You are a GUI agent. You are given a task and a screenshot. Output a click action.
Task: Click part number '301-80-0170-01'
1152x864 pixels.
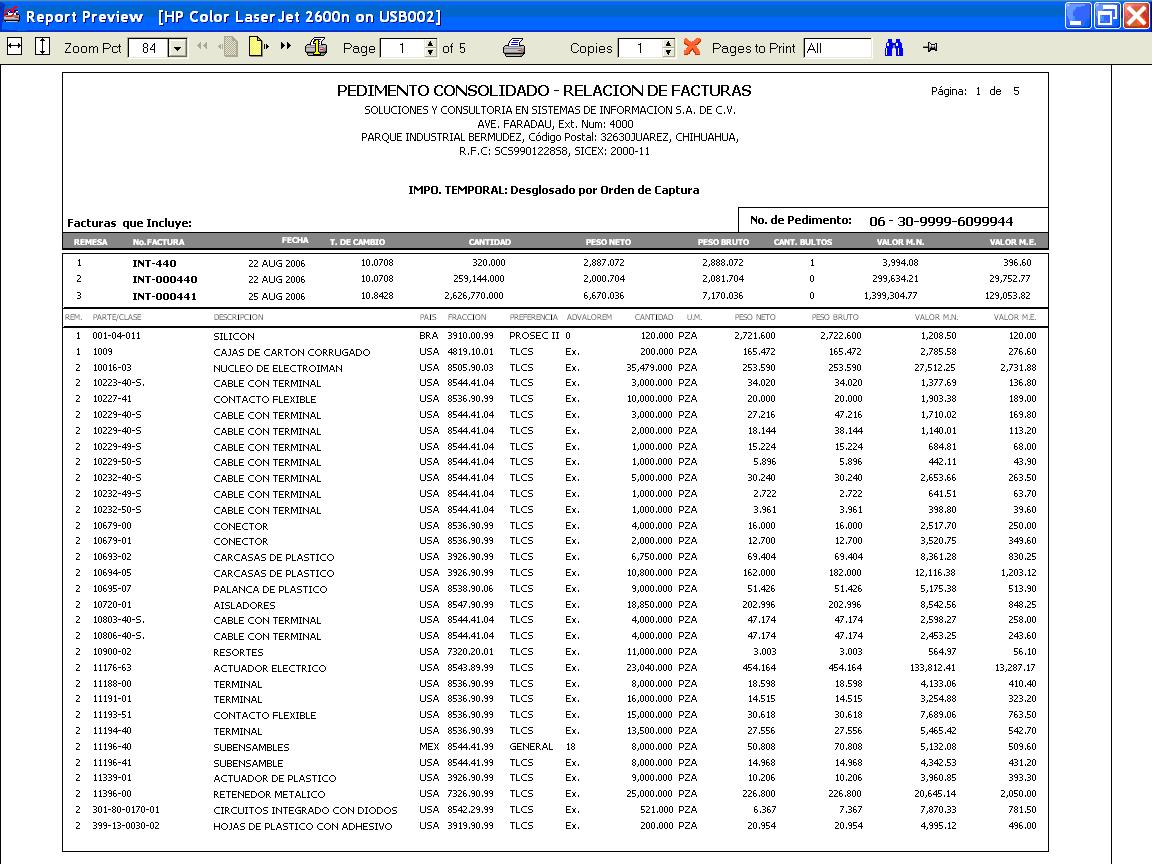click(x=126, y=810)
